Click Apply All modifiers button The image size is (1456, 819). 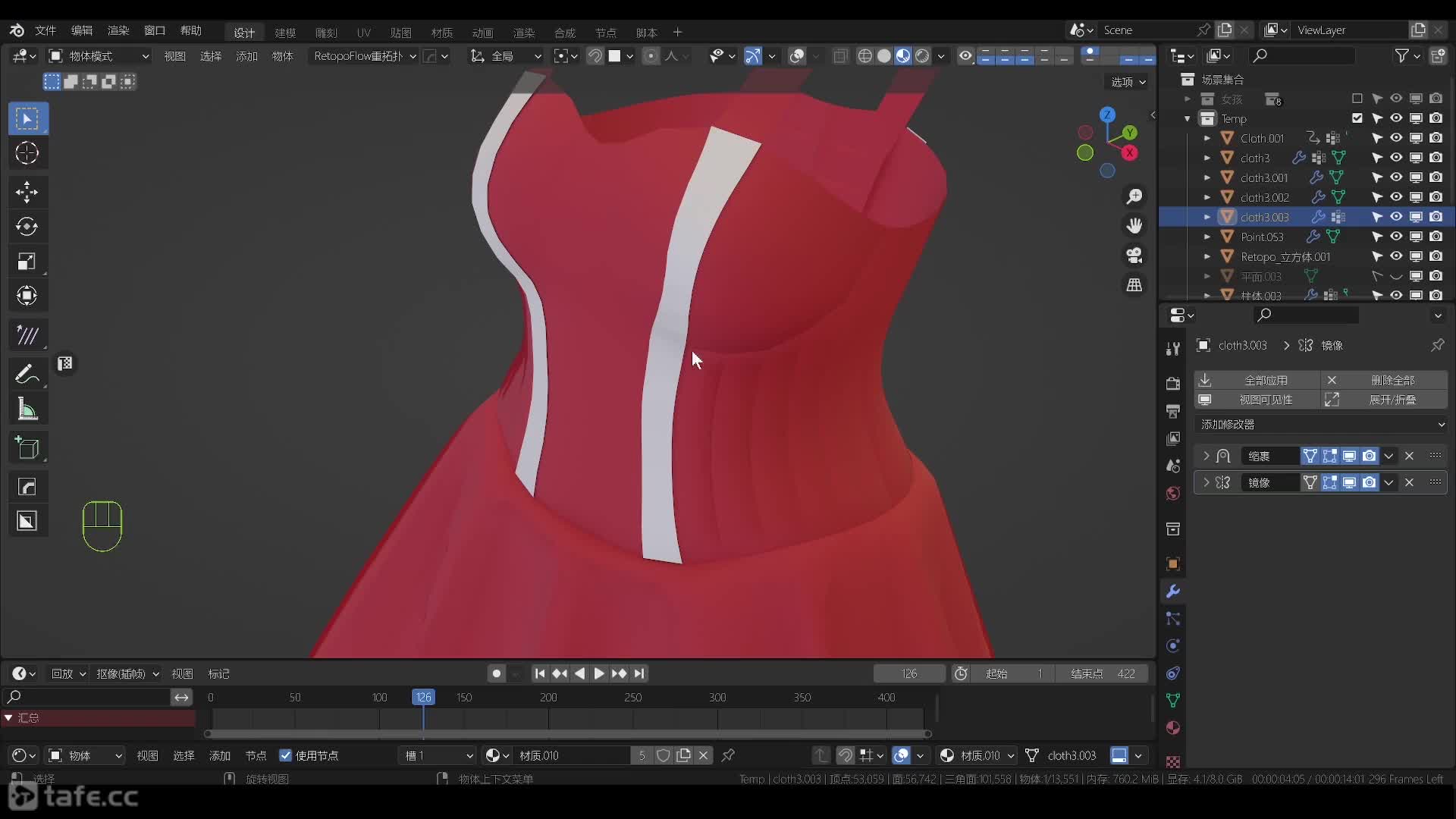(x=1258, y=380)
